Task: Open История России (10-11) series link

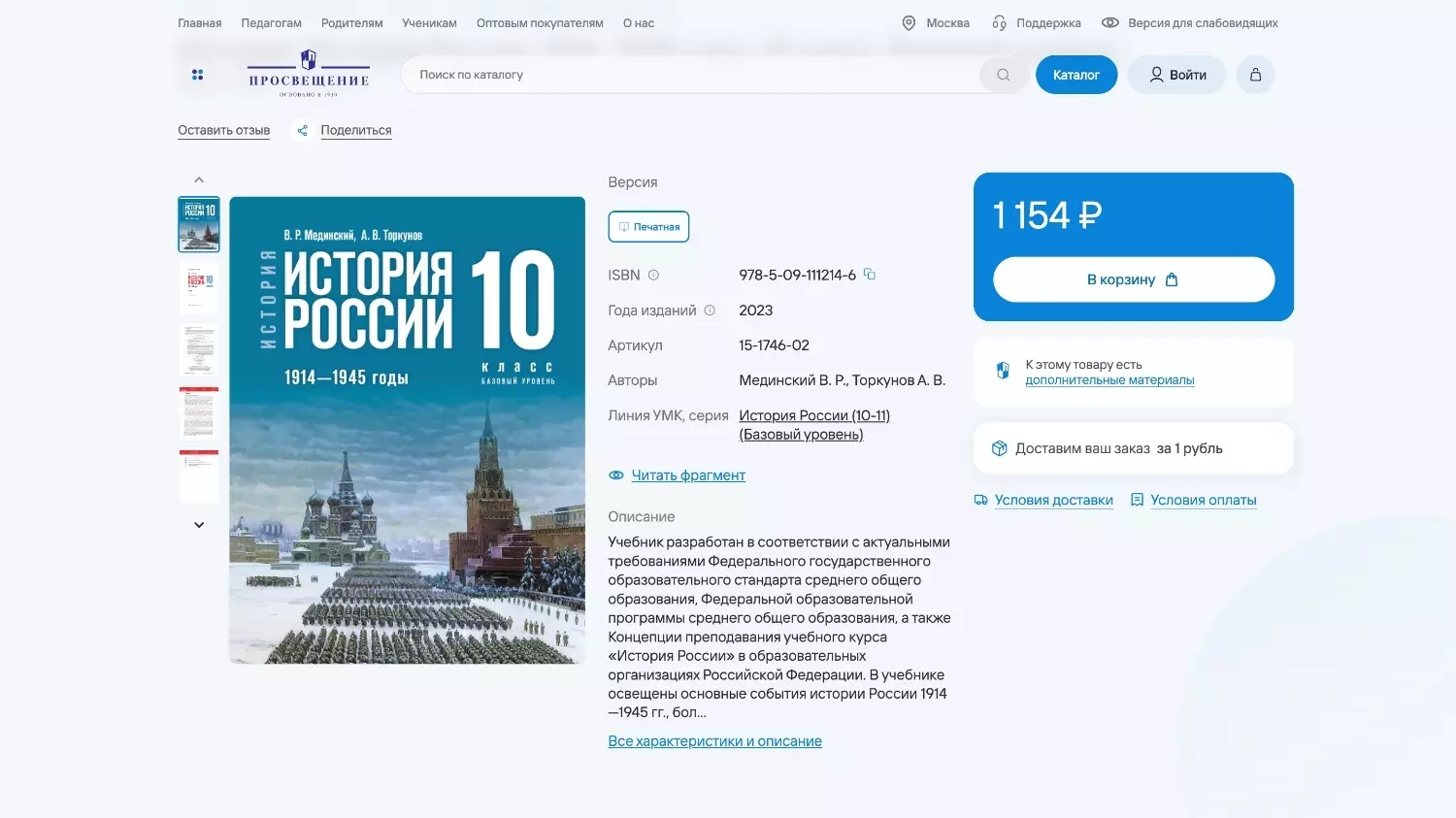Action: tap(814, 425)
